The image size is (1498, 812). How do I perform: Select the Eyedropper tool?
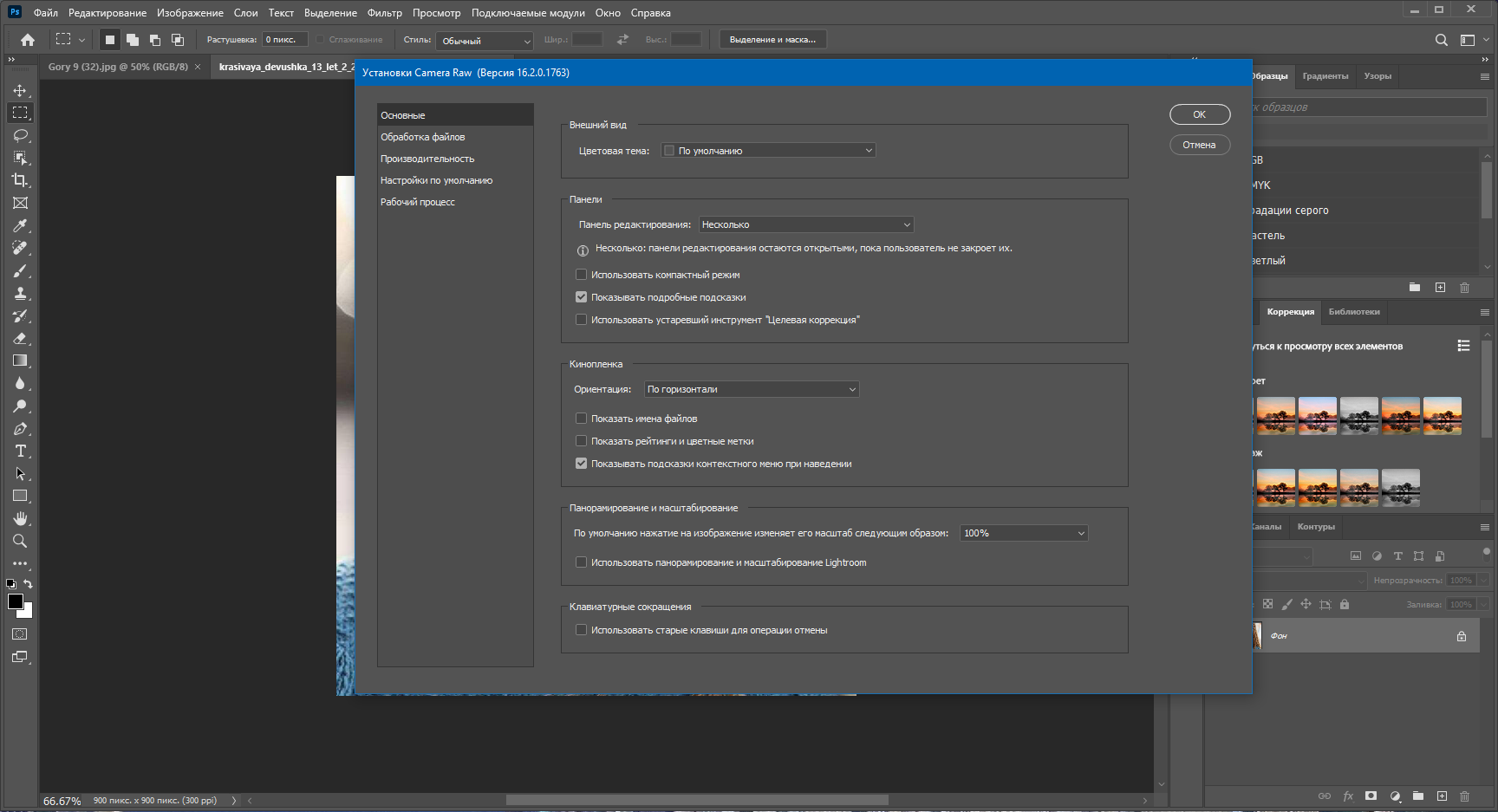[x=20, y=225]
